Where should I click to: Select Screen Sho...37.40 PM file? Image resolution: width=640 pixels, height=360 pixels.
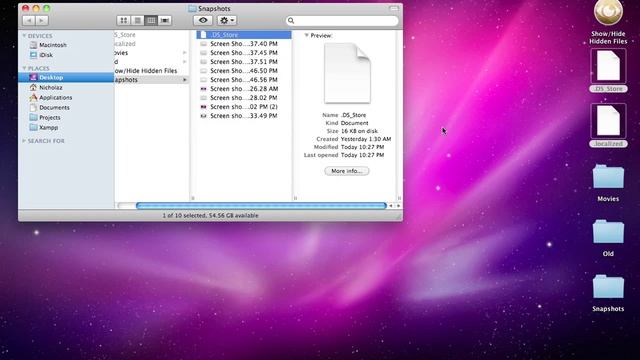coord(244,44)
